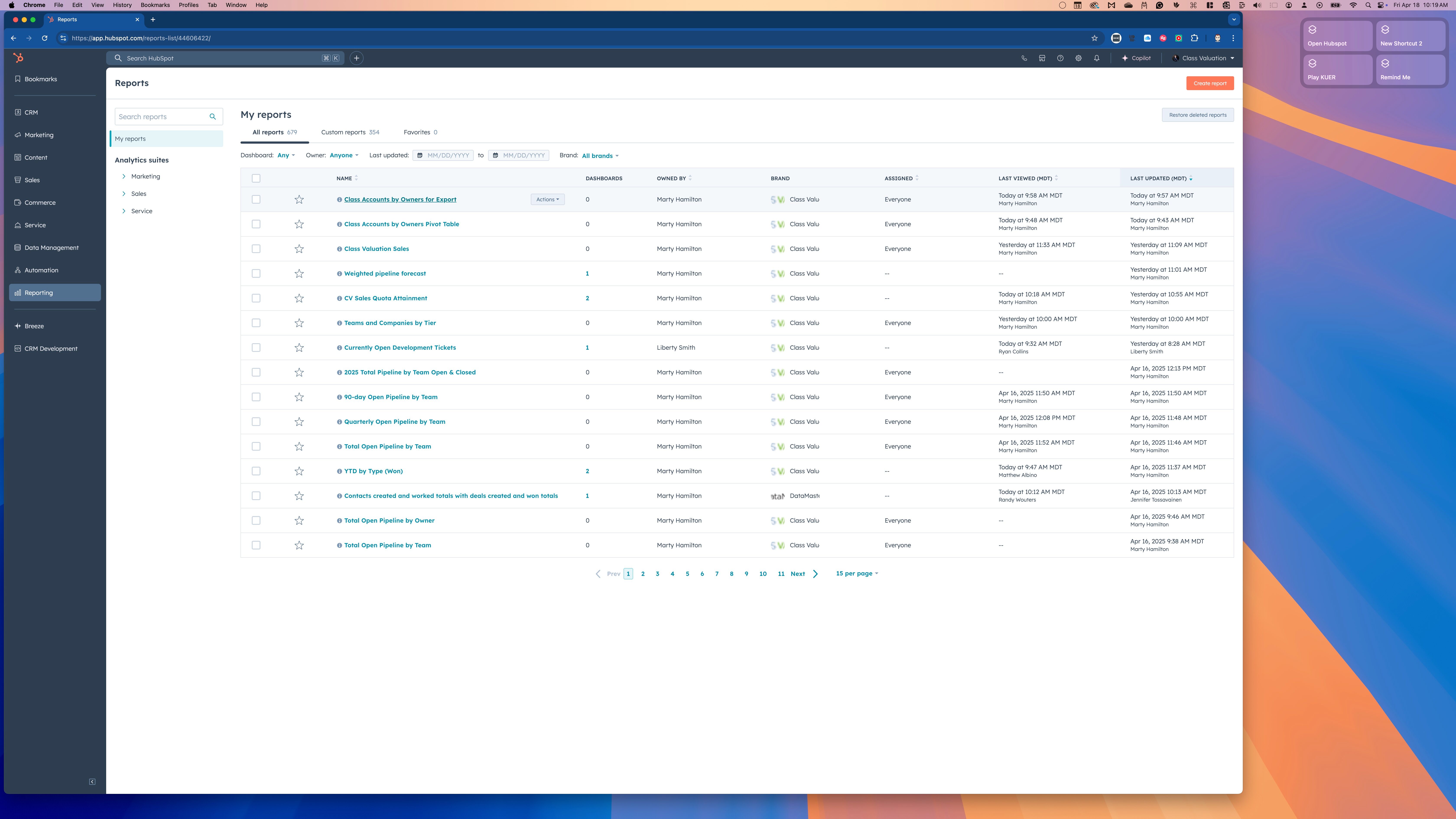The image size is (1456, 819).
Task: Click the help question mark icon
Action: (x=1060, y=58)
